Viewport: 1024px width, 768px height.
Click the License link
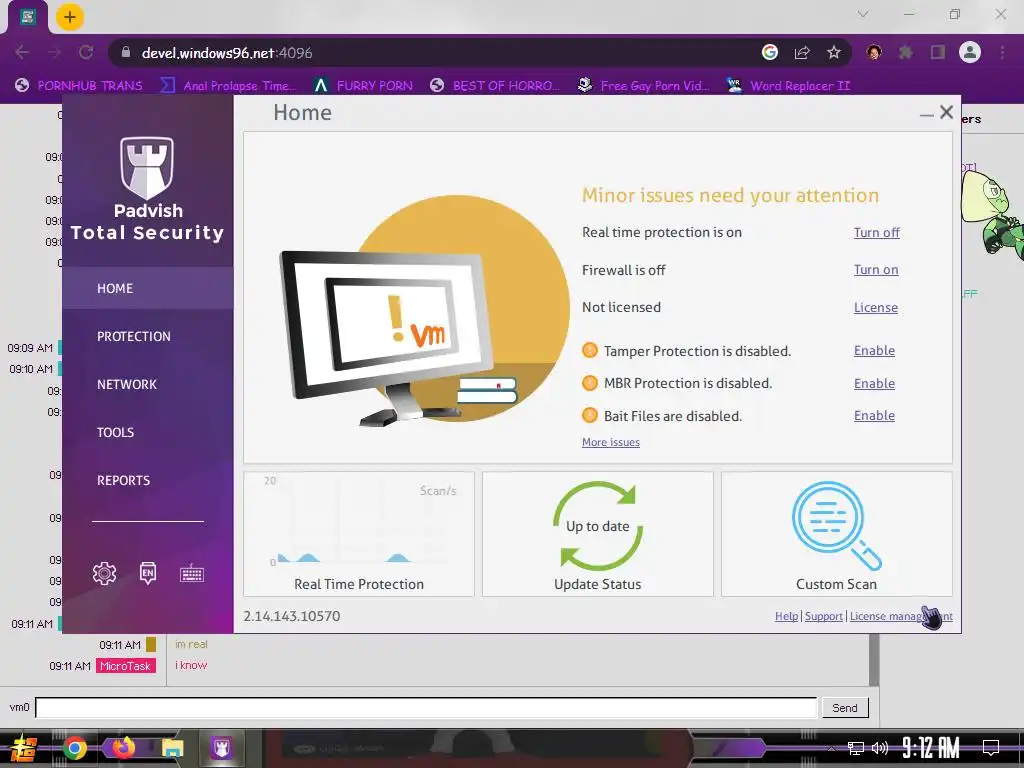(876, 308)
